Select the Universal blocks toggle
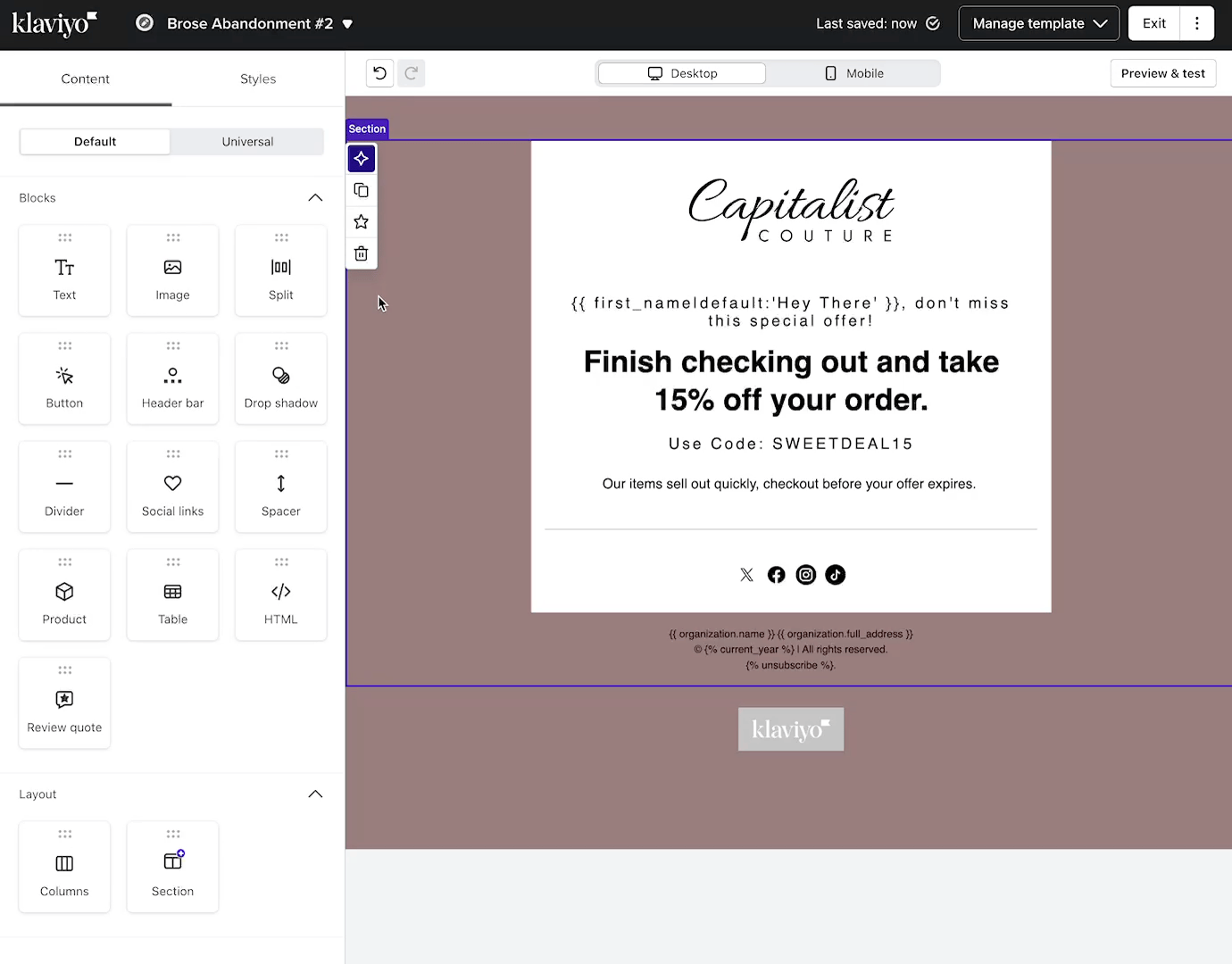This screenshot has width=1232, height=964. click(x=247, y=141)
